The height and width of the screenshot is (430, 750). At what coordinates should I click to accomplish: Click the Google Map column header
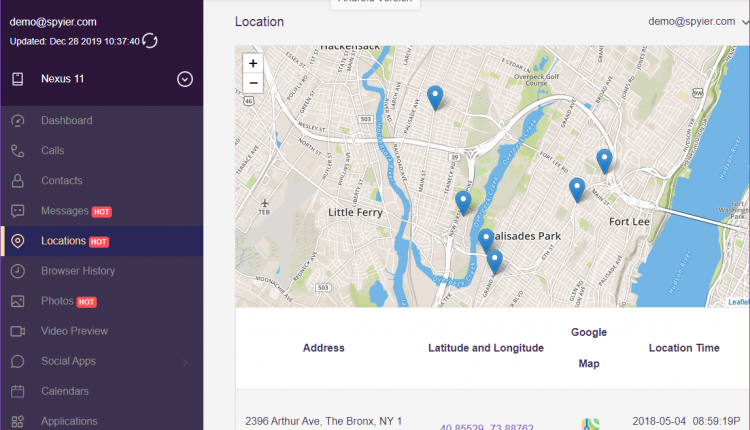point(589,348)
